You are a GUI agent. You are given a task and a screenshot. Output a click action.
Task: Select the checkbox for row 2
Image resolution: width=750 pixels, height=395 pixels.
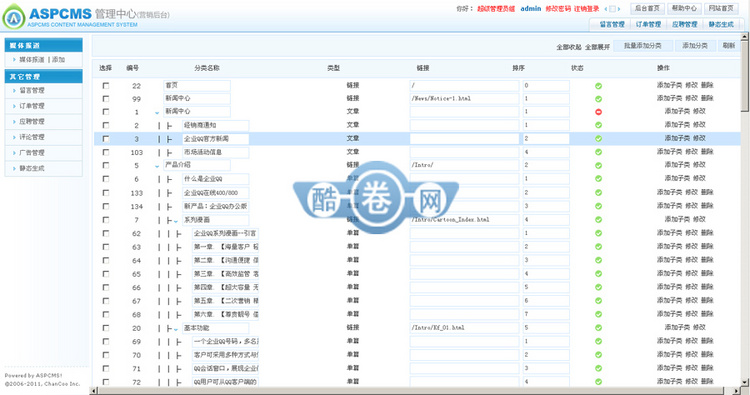[x=106, y=125]
